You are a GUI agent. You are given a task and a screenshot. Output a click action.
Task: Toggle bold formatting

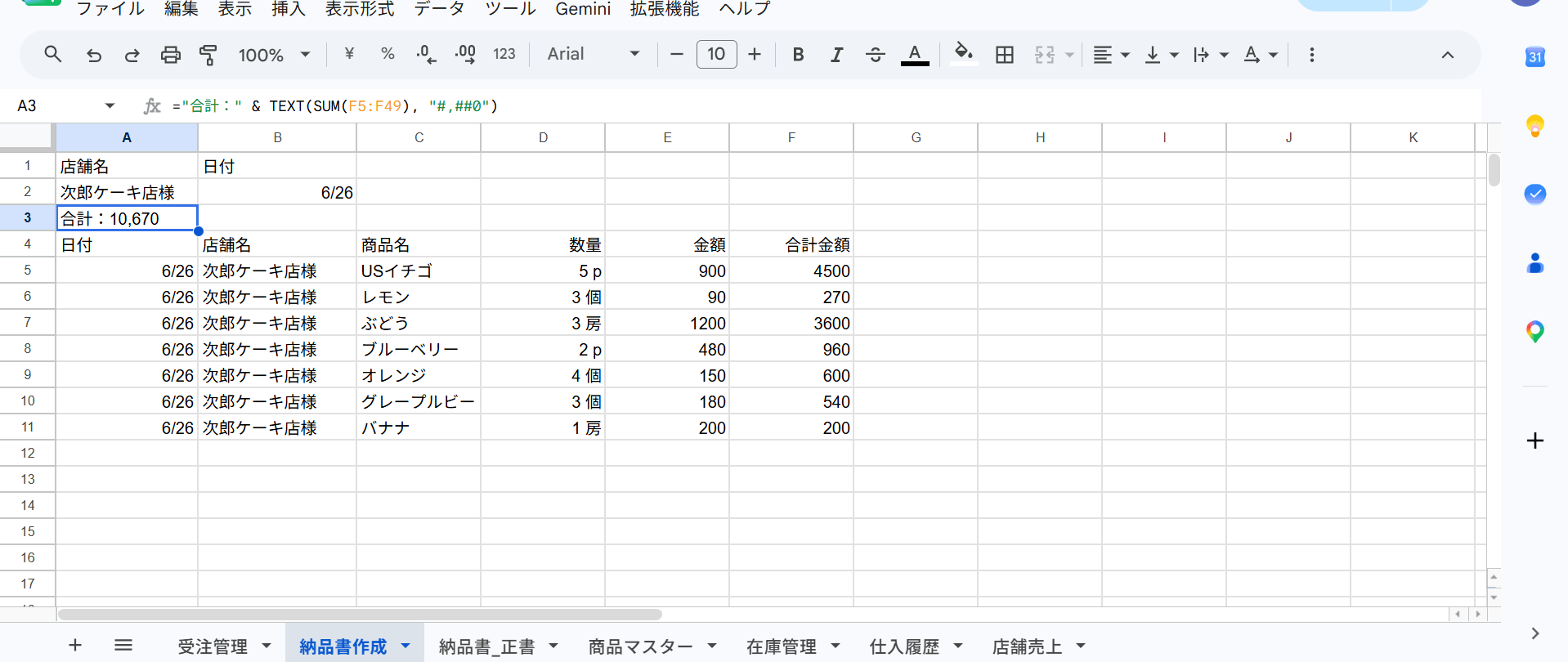[x=798, y=55]
